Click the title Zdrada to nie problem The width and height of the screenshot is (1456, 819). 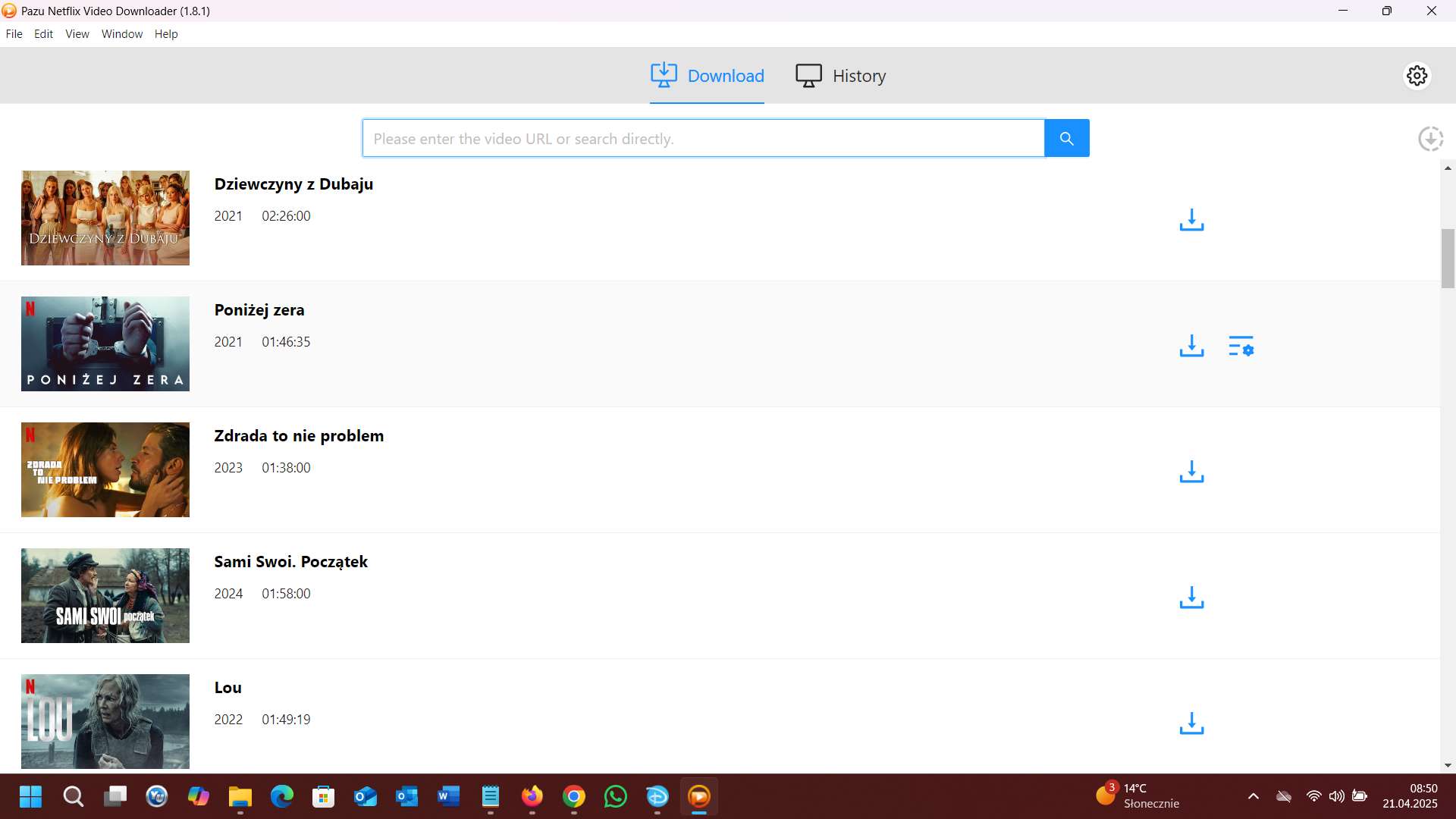tap(299, 436)
